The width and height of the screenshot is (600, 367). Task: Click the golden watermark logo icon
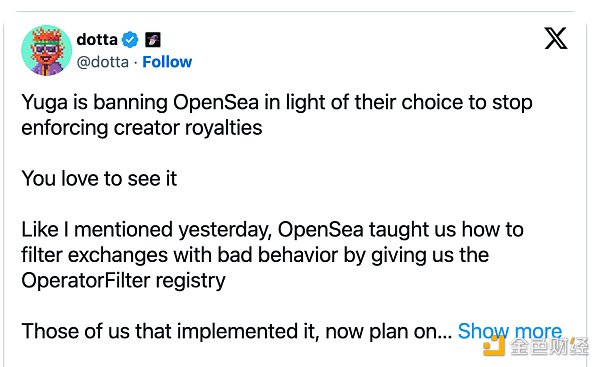click(494, 346)
